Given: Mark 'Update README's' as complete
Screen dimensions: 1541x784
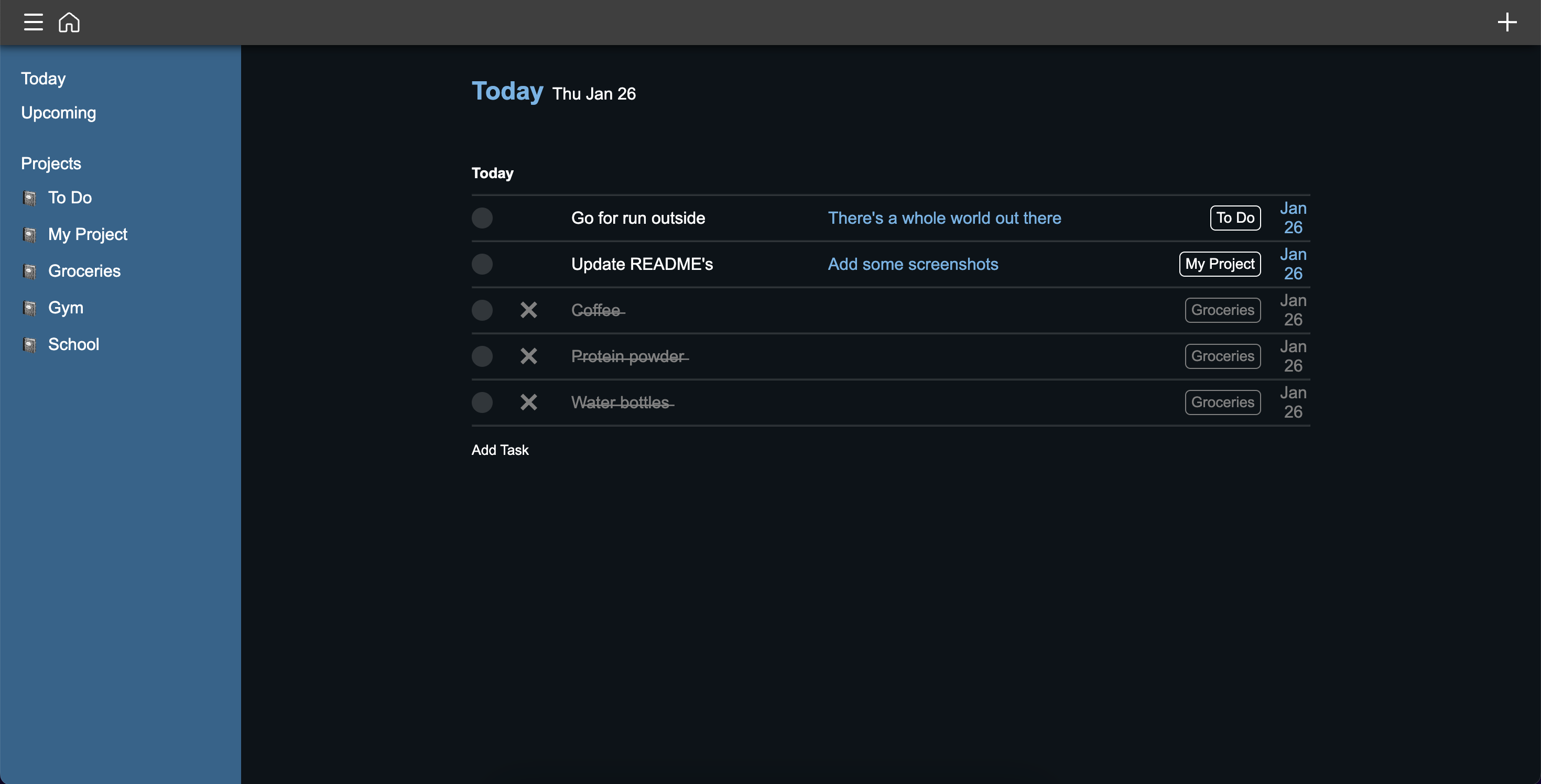Looking at the screenshot, I should 482,264.
